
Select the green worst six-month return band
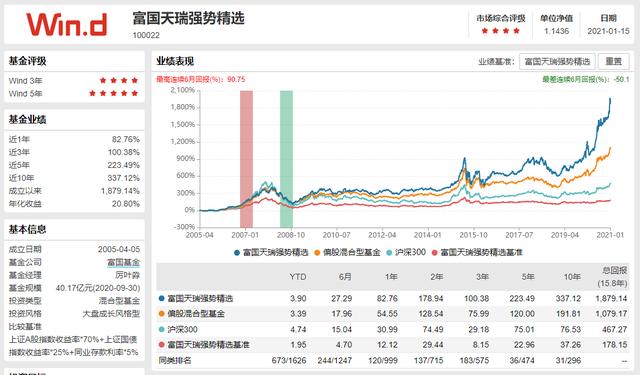tap(286, 159)
